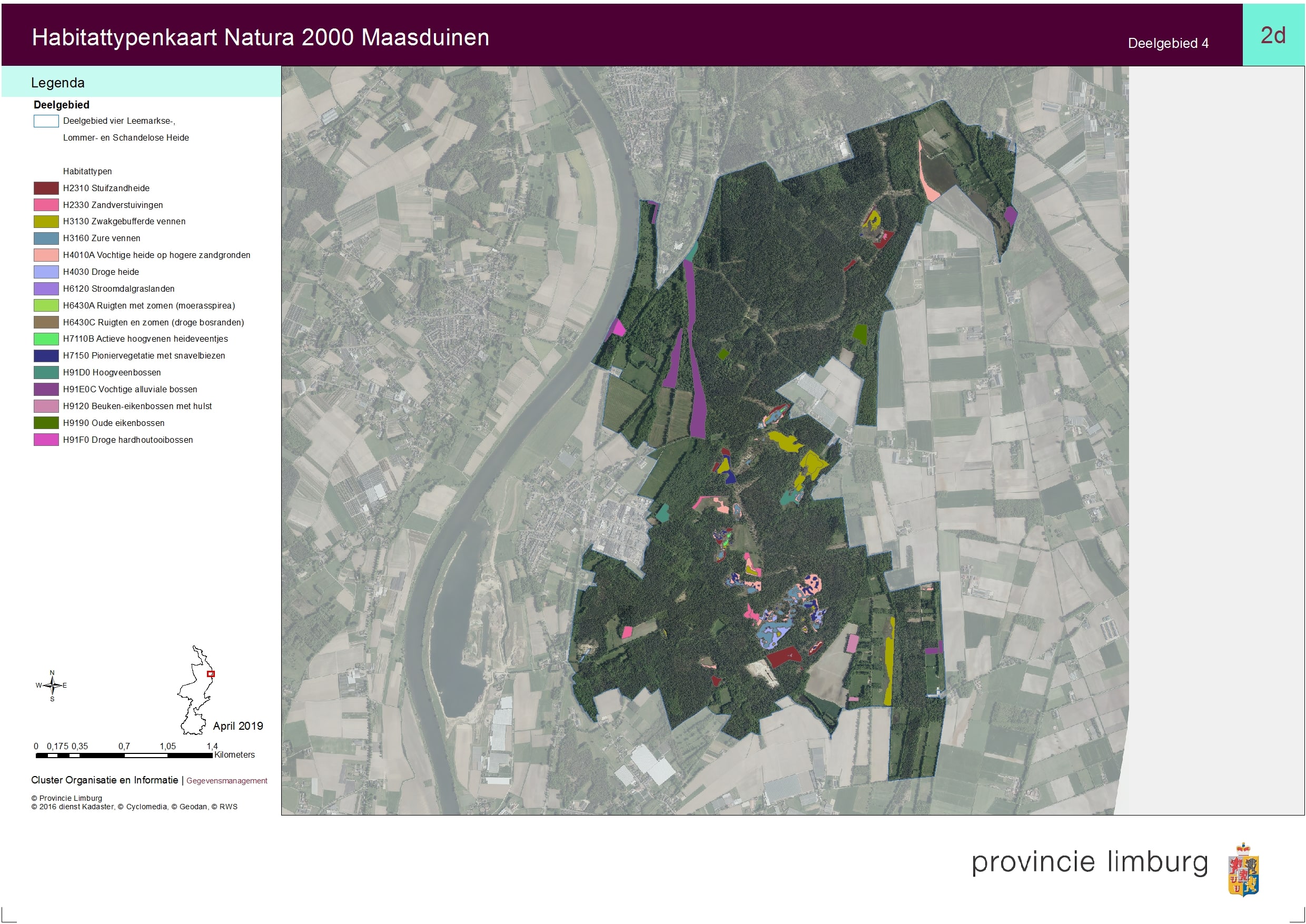Click the H7110B Actieve hoogvenen green swatch

click(x=46, y=339)
